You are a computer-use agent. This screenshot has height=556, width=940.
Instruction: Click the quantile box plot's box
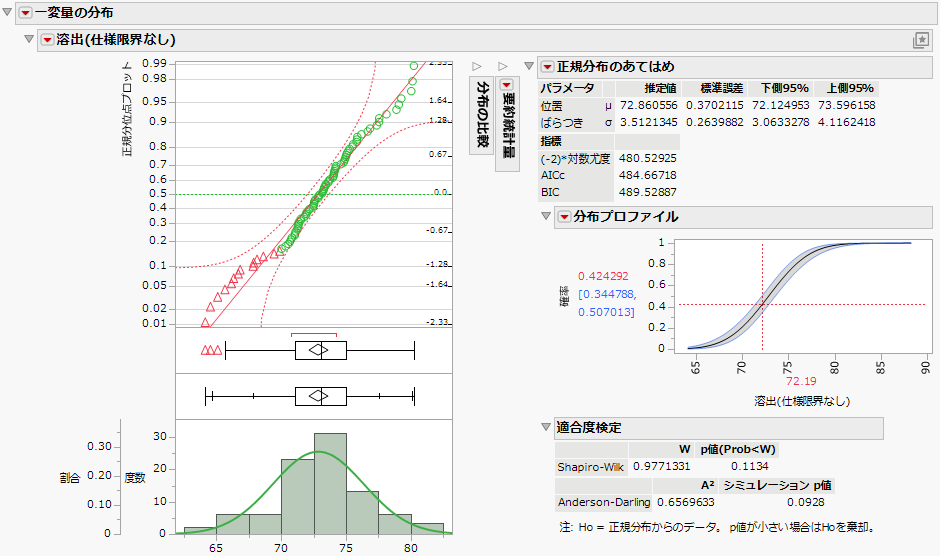click(x=321, y=396)
